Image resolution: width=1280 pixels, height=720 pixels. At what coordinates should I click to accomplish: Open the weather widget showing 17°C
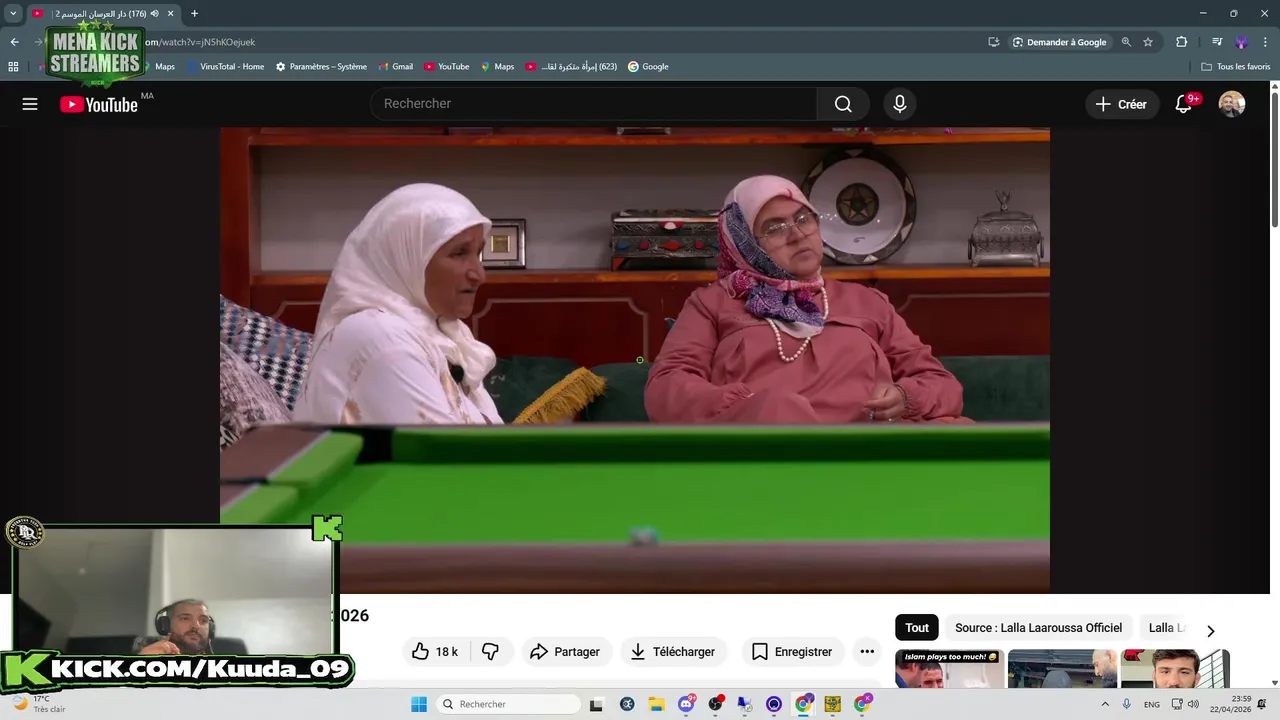pos(38,704)
